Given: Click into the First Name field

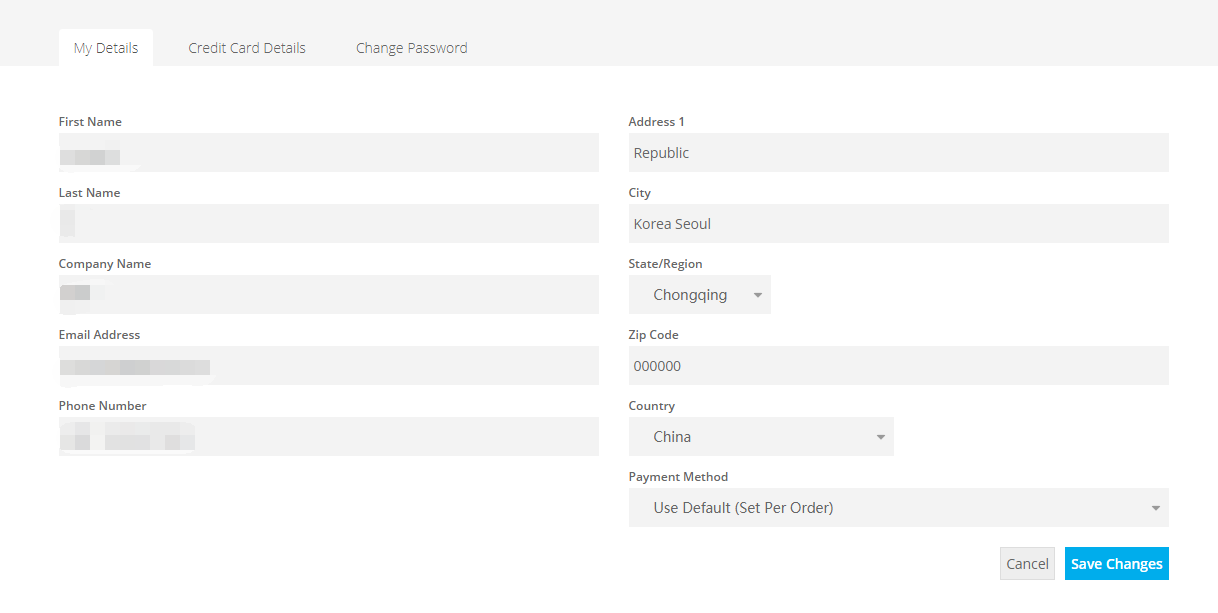Looking at the screenshot, I should (329, 153).
